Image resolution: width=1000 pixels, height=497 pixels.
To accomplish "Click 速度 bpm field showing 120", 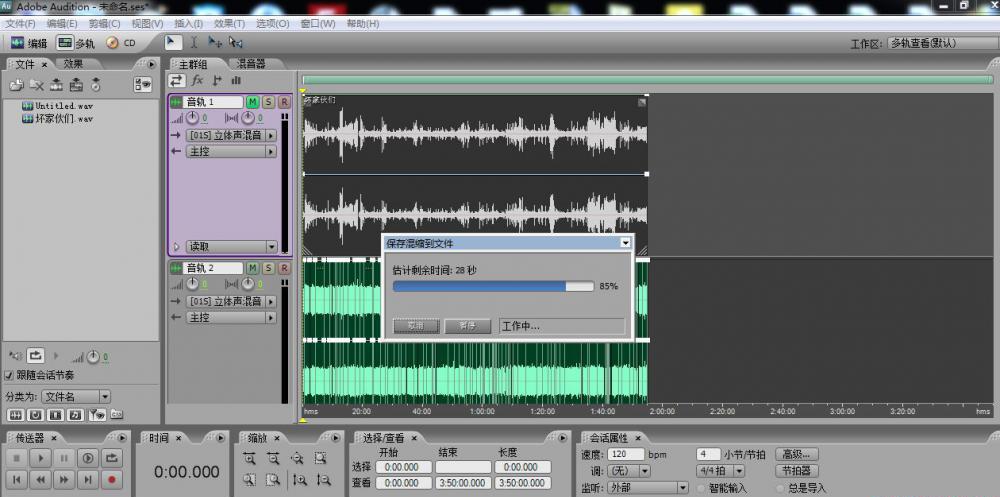I will click(626, 454).
